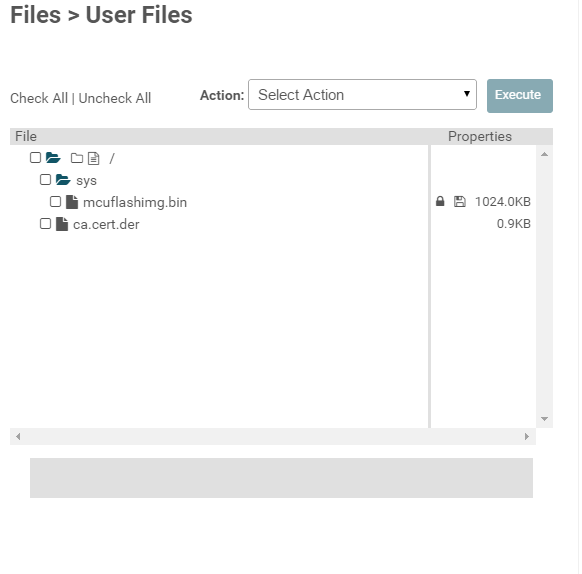Click the new folder icon beside root

[77, 158]
